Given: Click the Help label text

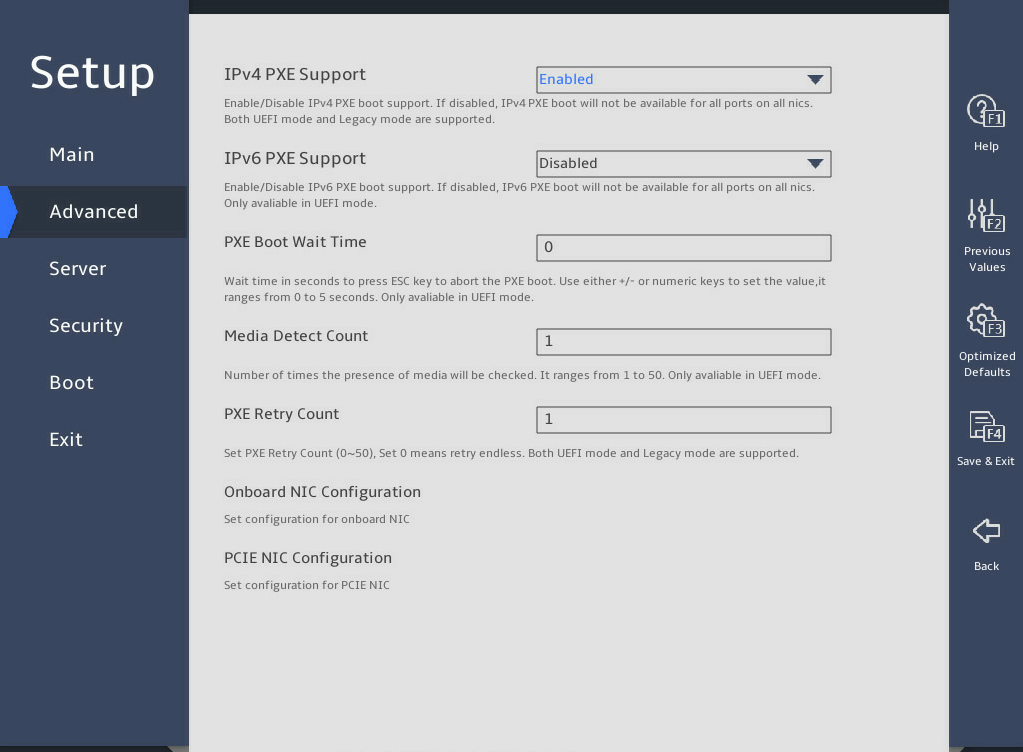Looking at the screenshot, I should click(986, 146).
